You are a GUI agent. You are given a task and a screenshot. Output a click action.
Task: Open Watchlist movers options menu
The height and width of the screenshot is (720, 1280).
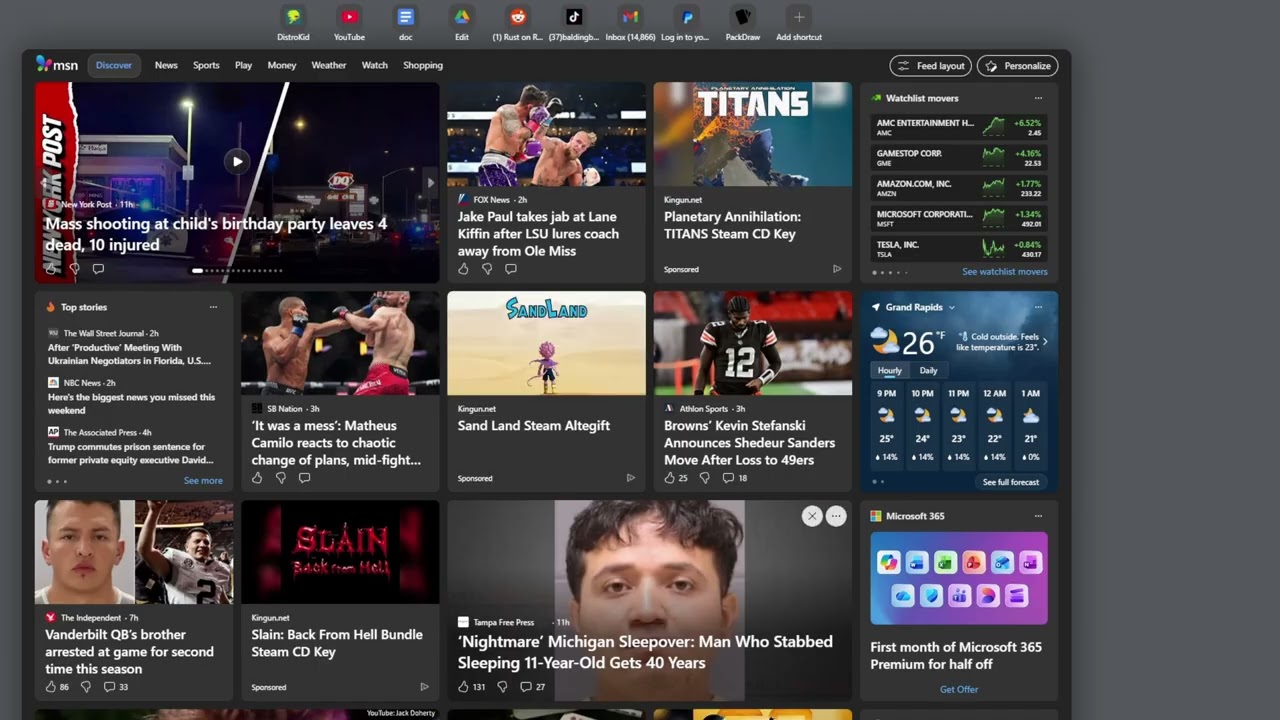[x=1038, y=98]
